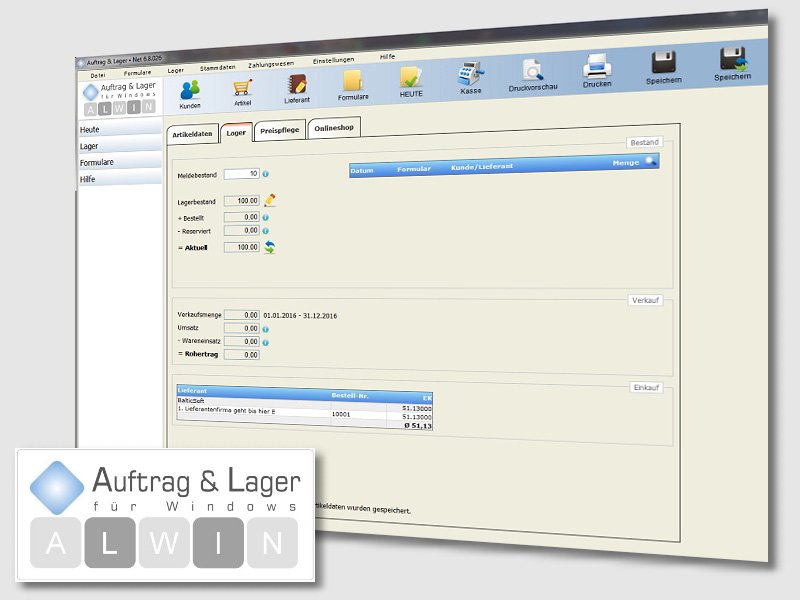The image size is (800, 600).
Task: Select the Lager tab
Action: [236, 133]
